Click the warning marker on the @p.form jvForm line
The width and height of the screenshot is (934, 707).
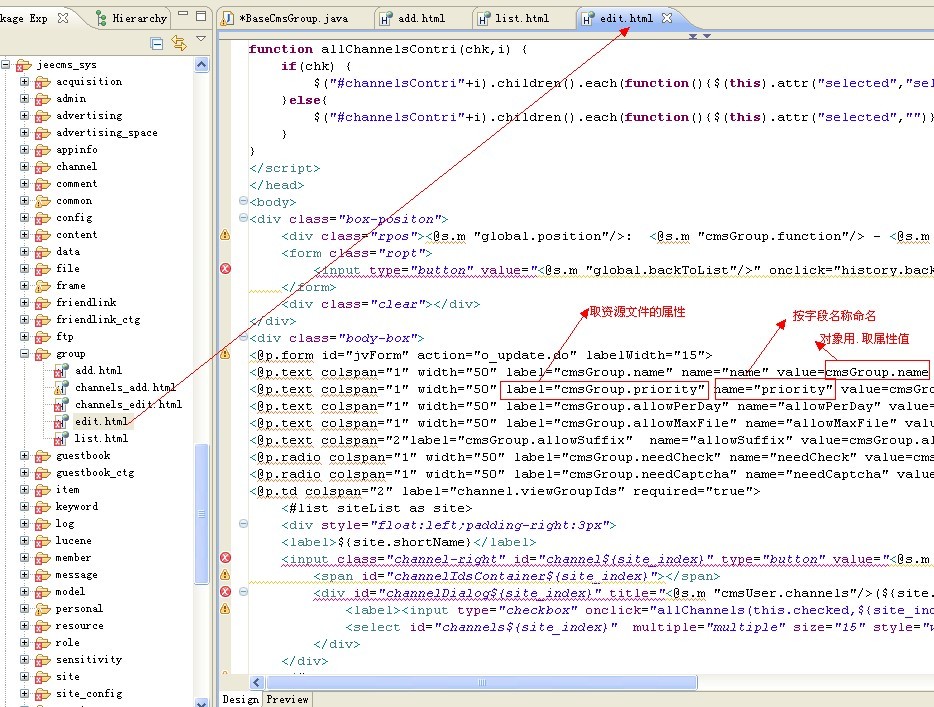coord(225,354)
